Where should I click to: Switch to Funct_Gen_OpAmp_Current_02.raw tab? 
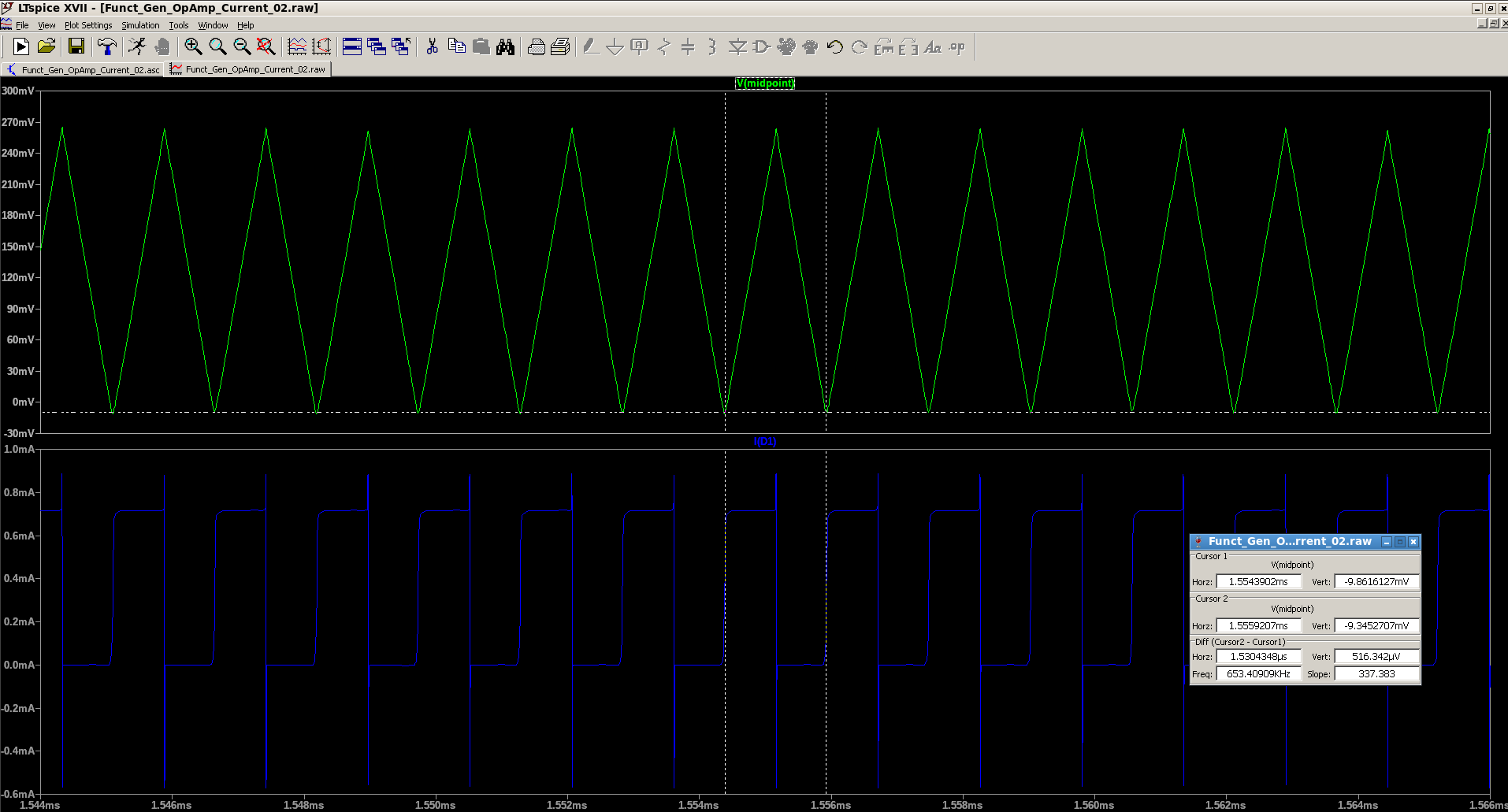(x=248, y=69)
